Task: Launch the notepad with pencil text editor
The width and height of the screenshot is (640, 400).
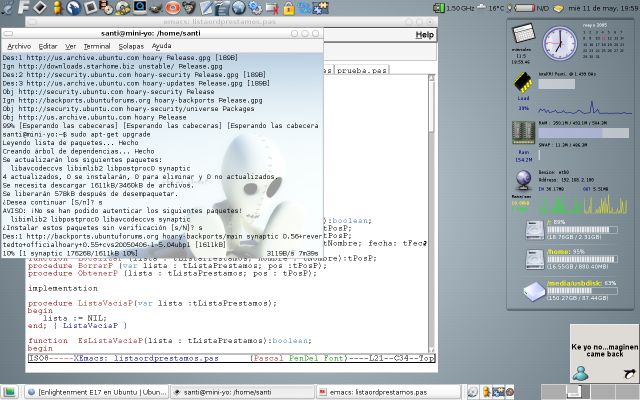Action: coord(206,7)
